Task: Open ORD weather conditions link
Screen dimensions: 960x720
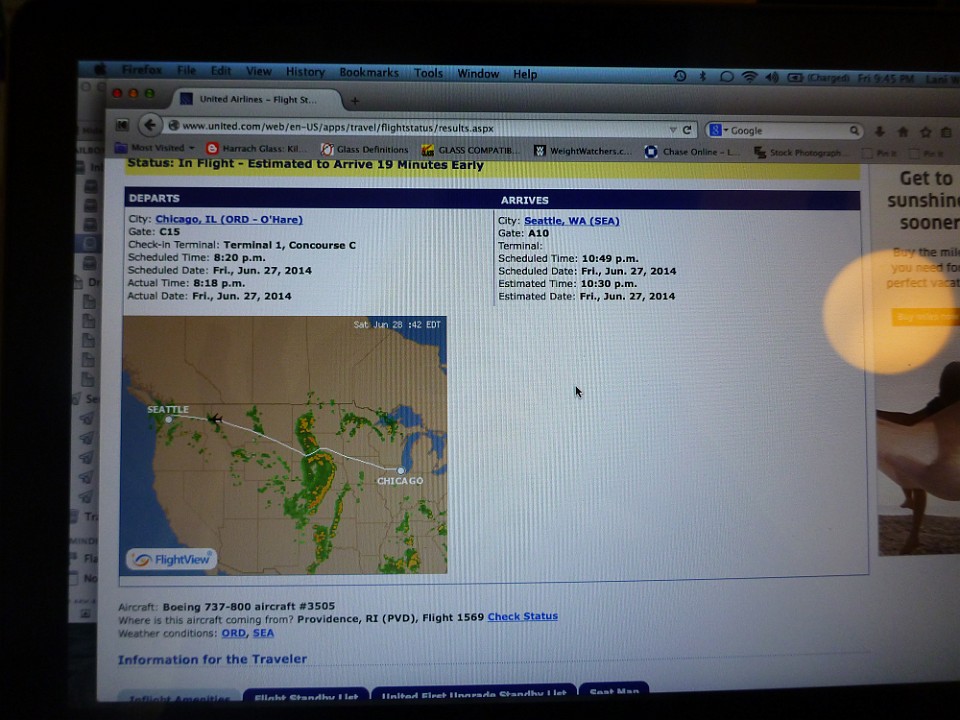Action: click(233, 633)
